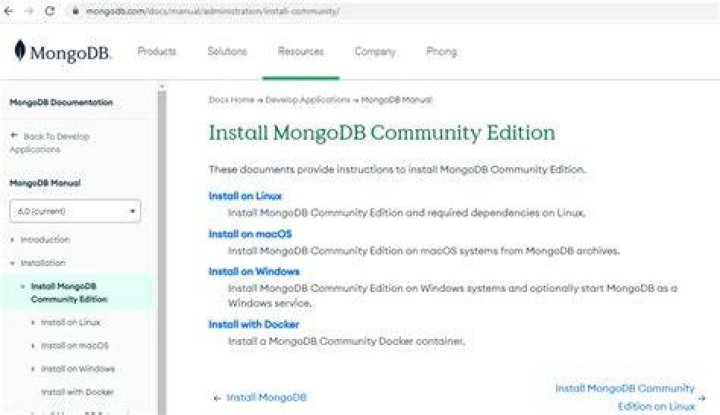
Task: Go to previous page Install MongoDB
Action: (x=260, y=398)
